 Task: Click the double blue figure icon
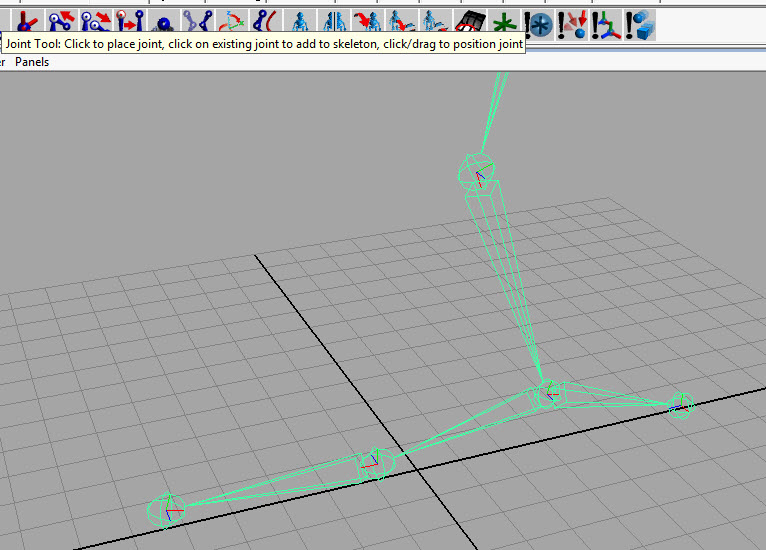click(334, 22)
